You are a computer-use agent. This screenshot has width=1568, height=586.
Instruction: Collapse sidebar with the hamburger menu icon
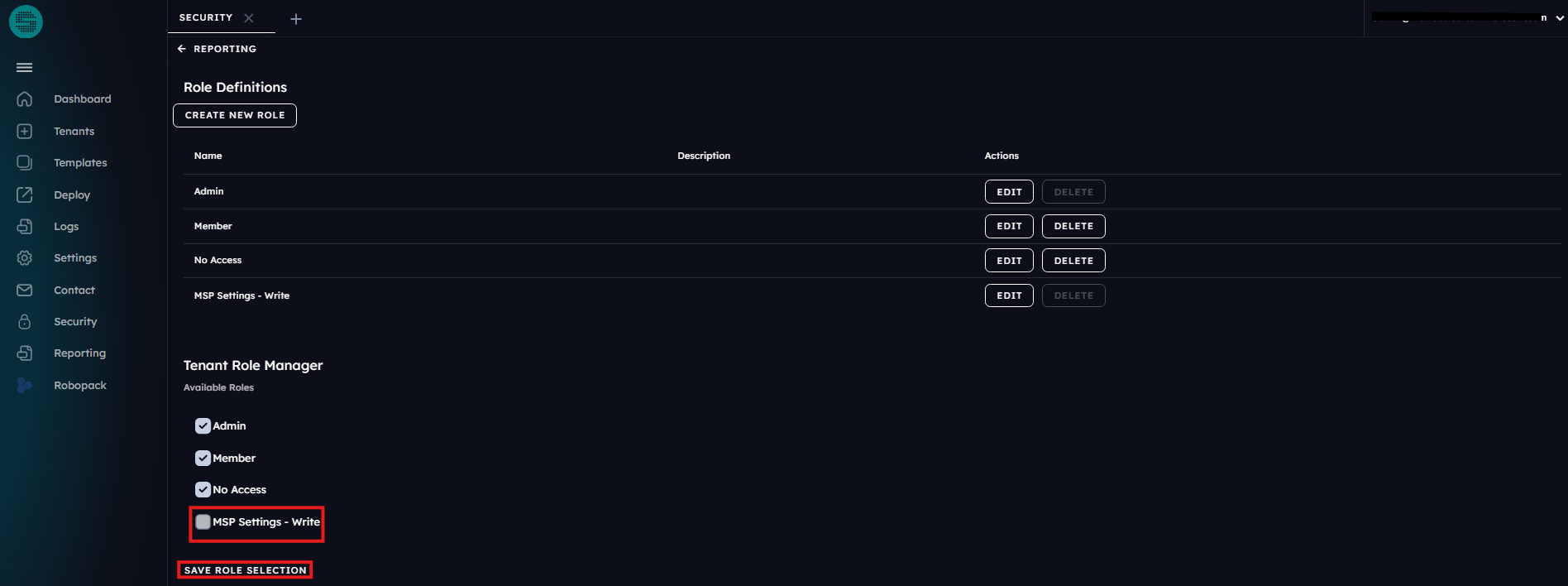click(x=25, y=68)
